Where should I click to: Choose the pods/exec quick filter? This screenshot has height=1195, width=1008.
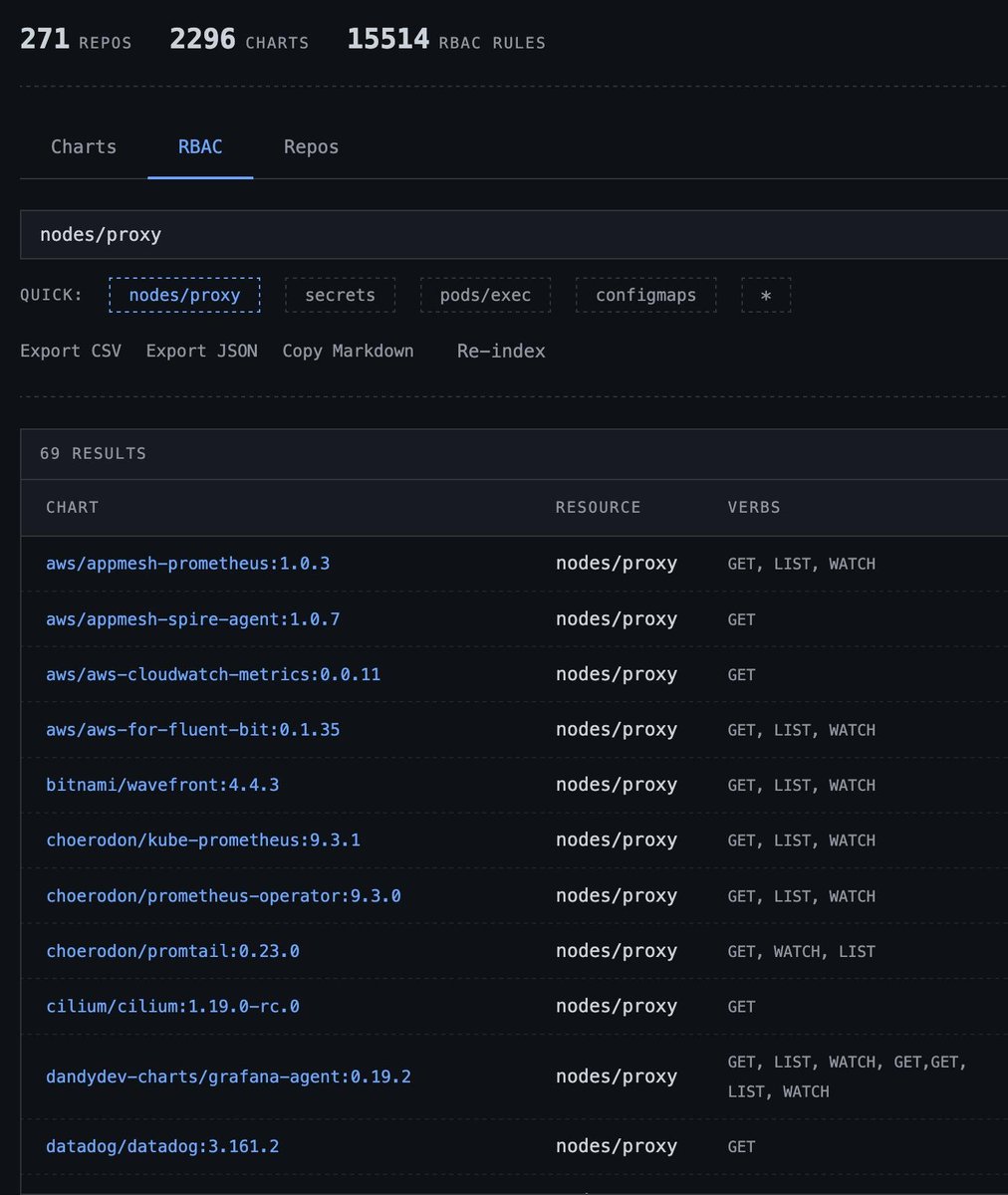485,296
